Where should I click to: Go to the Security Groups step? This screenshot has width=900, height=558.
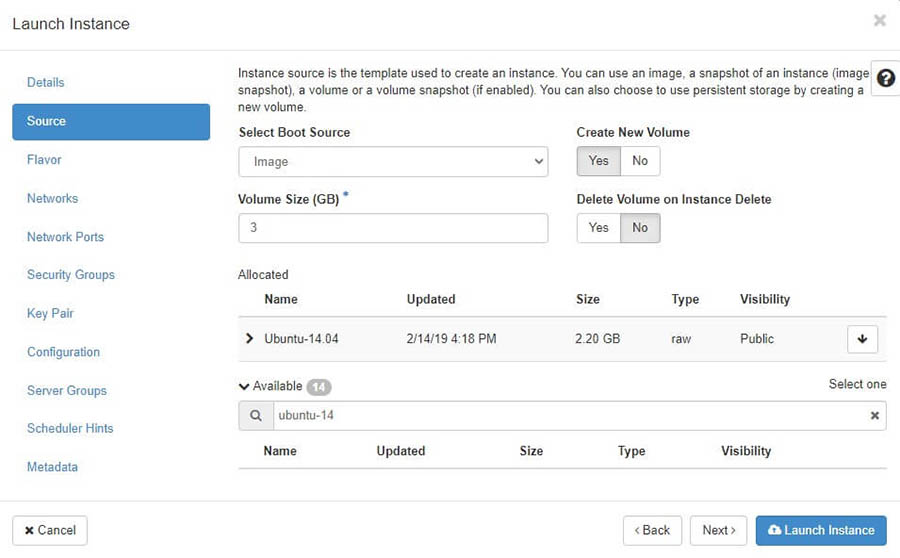pos(70,275)
